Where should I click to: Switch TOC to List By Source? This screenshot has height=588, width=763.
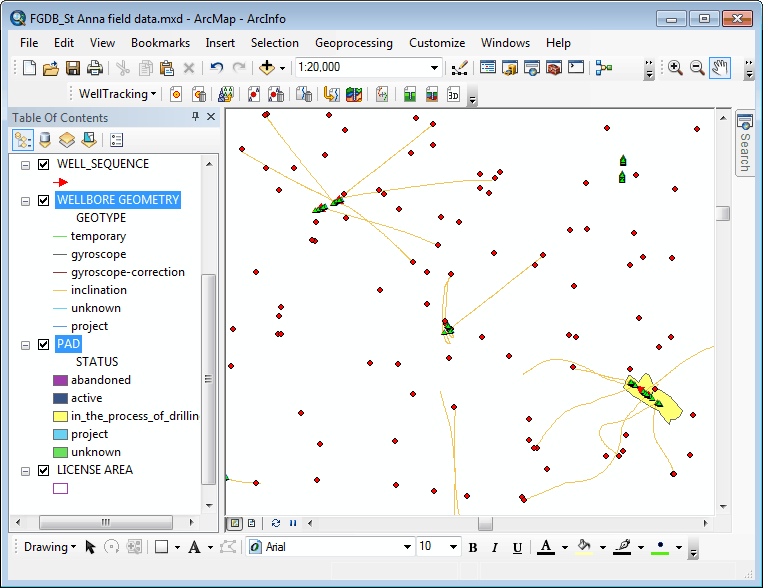click(x=45, y=140)
